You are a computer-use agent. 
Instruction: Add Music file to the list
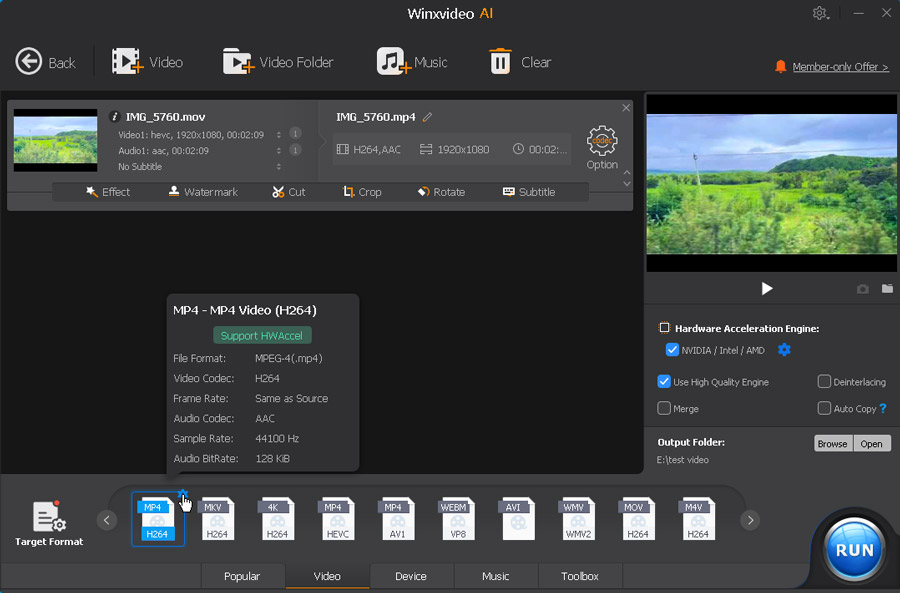pyautogui.click(x=412, y=62)
